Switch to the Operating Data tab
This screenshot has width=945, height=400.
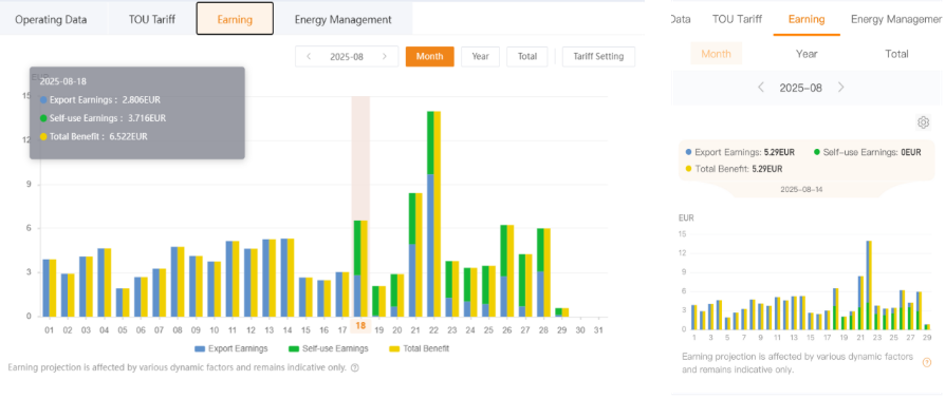click(50, 19)
